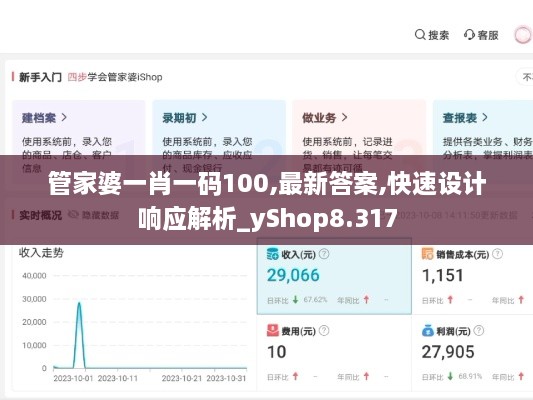Open help icon beside 收入(元)
This screenshot has height=400, width=533.
pos(324,254)
